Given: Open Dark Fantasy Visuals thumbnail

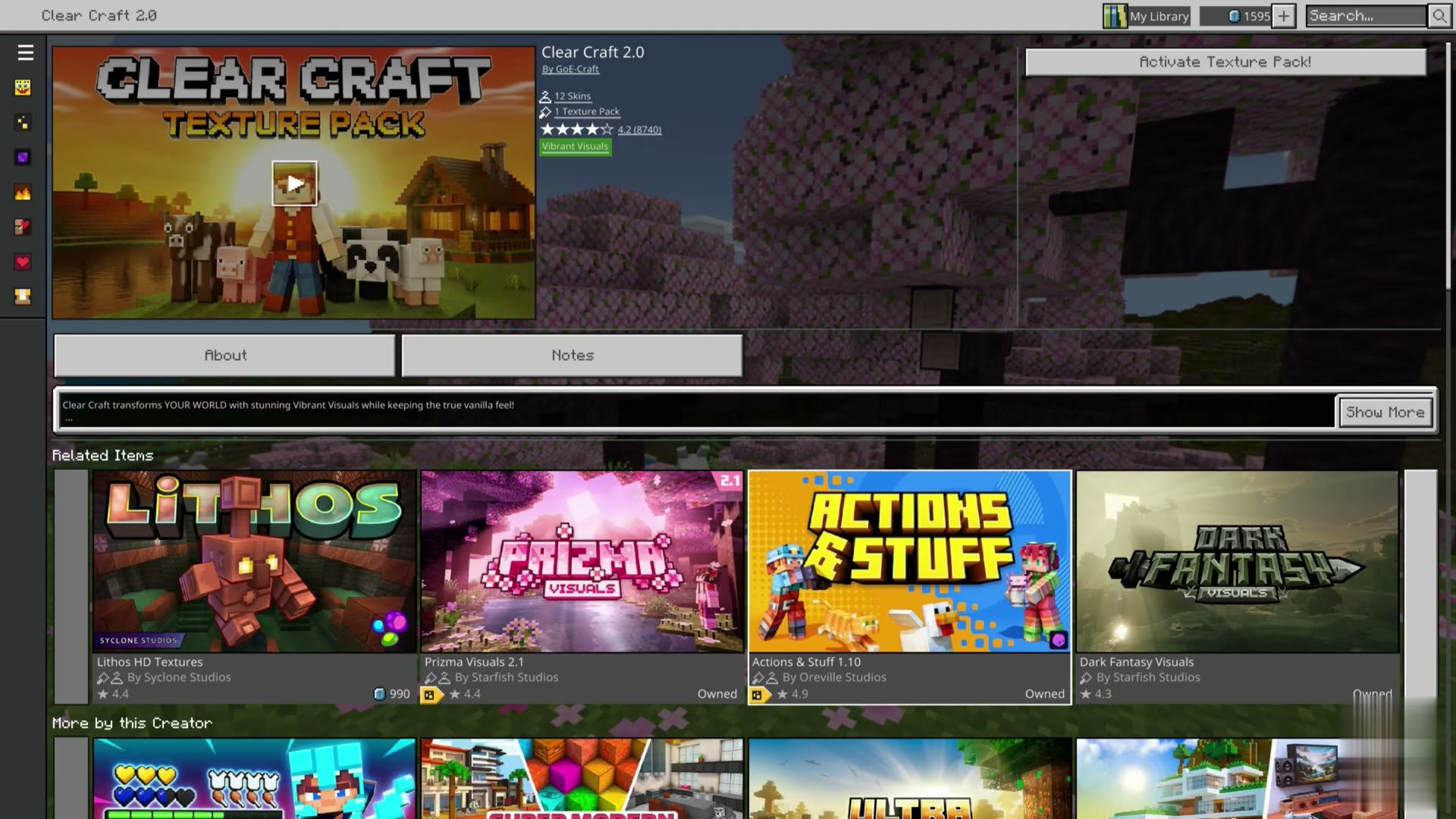Looking at the screenshot, I should 1238,561.
